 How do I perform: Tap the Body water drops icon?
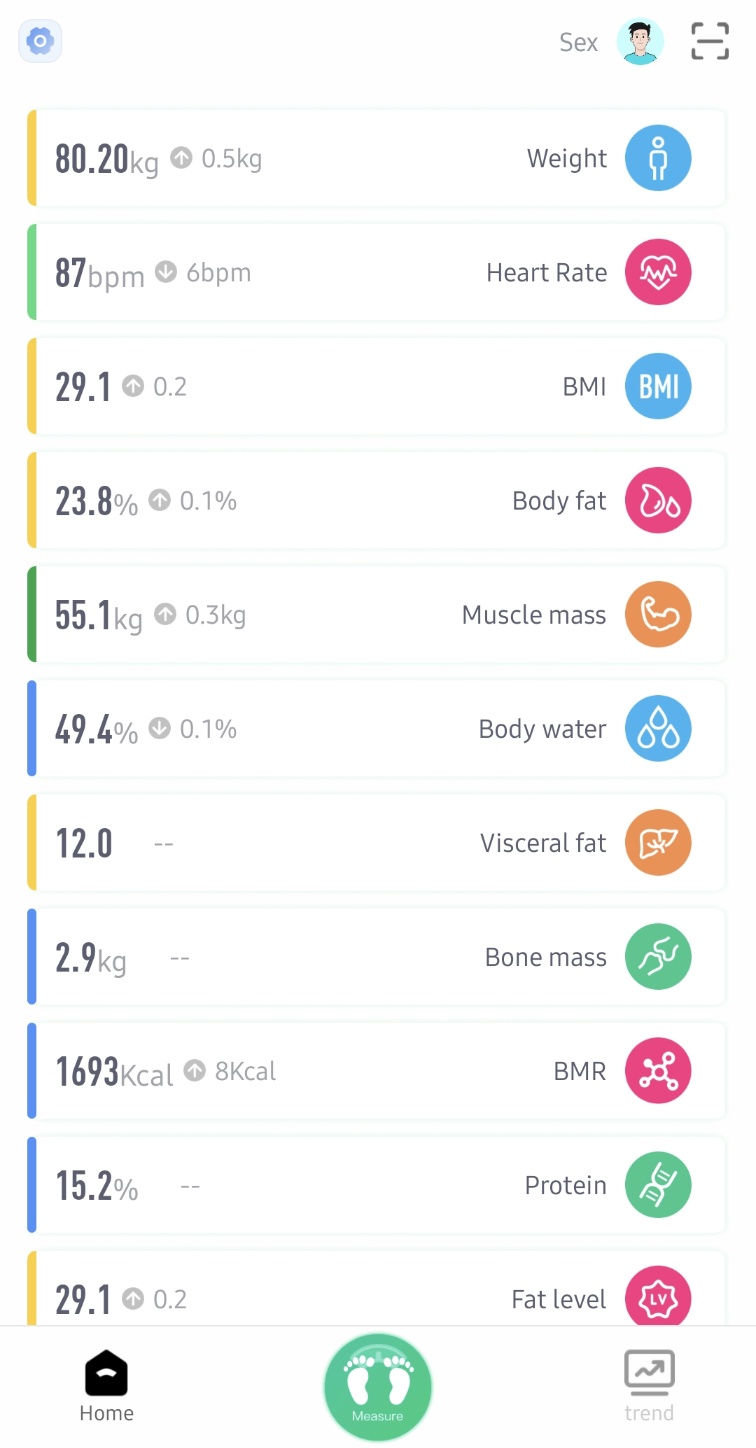pyautogui.click(x=658, y=728)
